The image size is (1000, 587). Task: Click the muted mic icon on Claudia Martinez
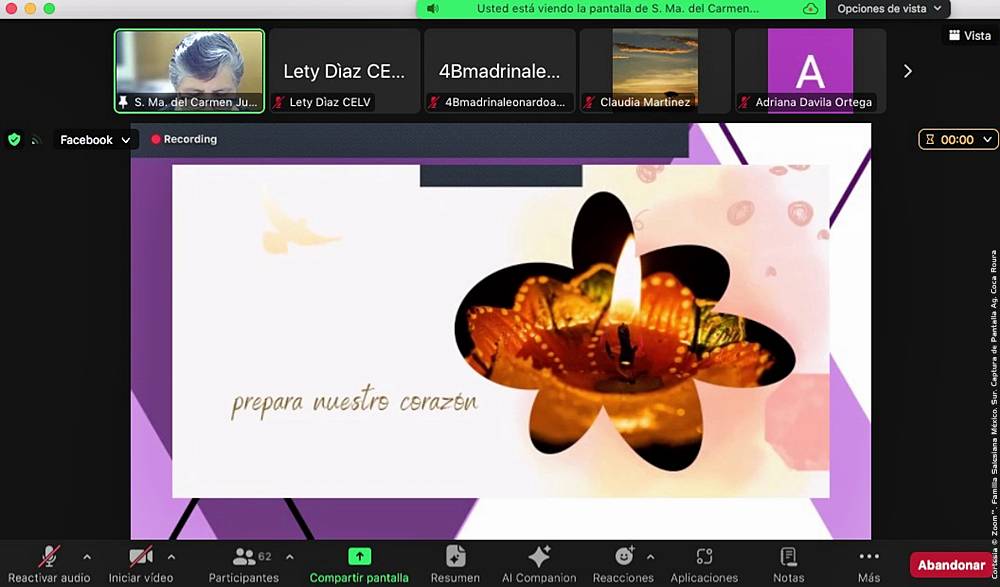point(589,102)
